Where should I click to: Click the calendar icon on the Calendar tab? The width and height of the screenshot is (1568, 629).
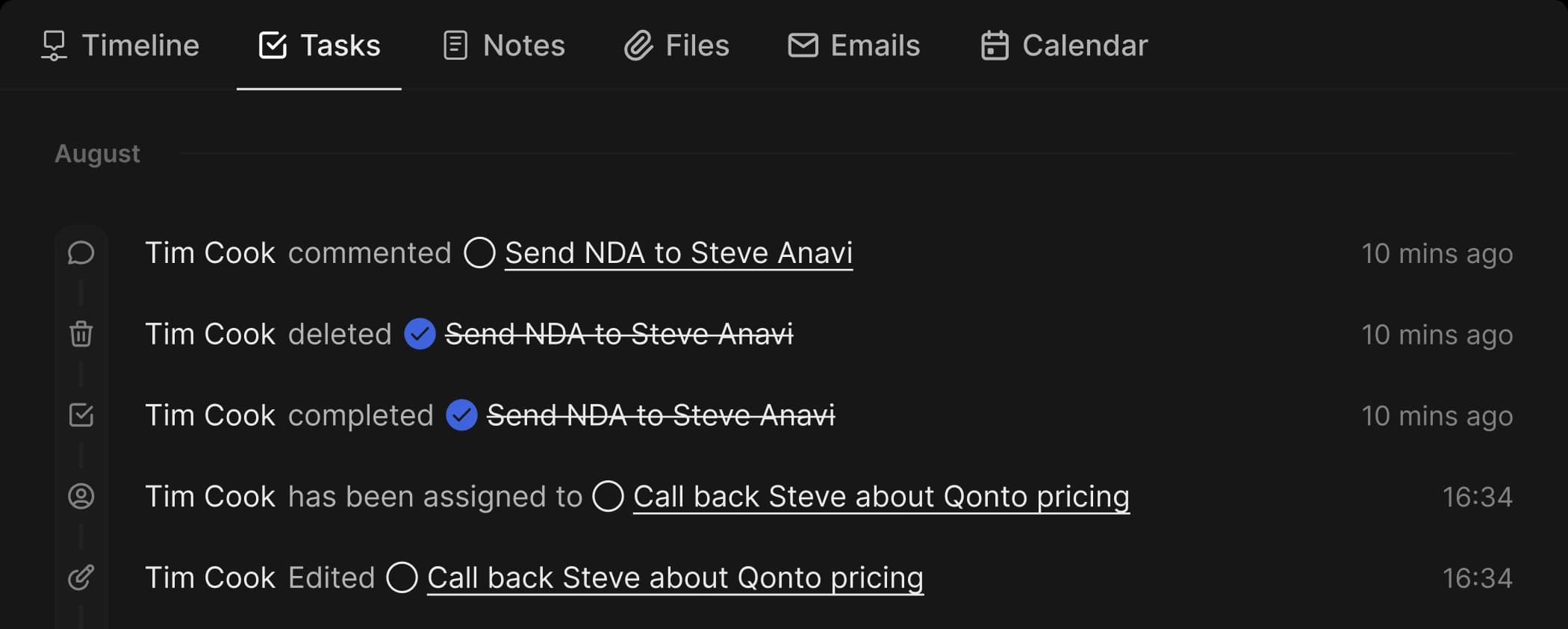pyautogui.click(x=995, y=46)
